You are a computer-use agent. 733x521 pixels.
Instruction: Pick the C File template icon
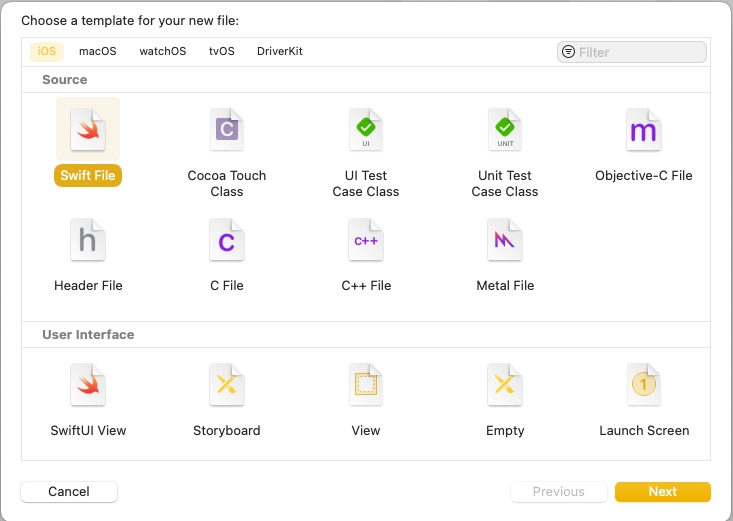[227, 241]
